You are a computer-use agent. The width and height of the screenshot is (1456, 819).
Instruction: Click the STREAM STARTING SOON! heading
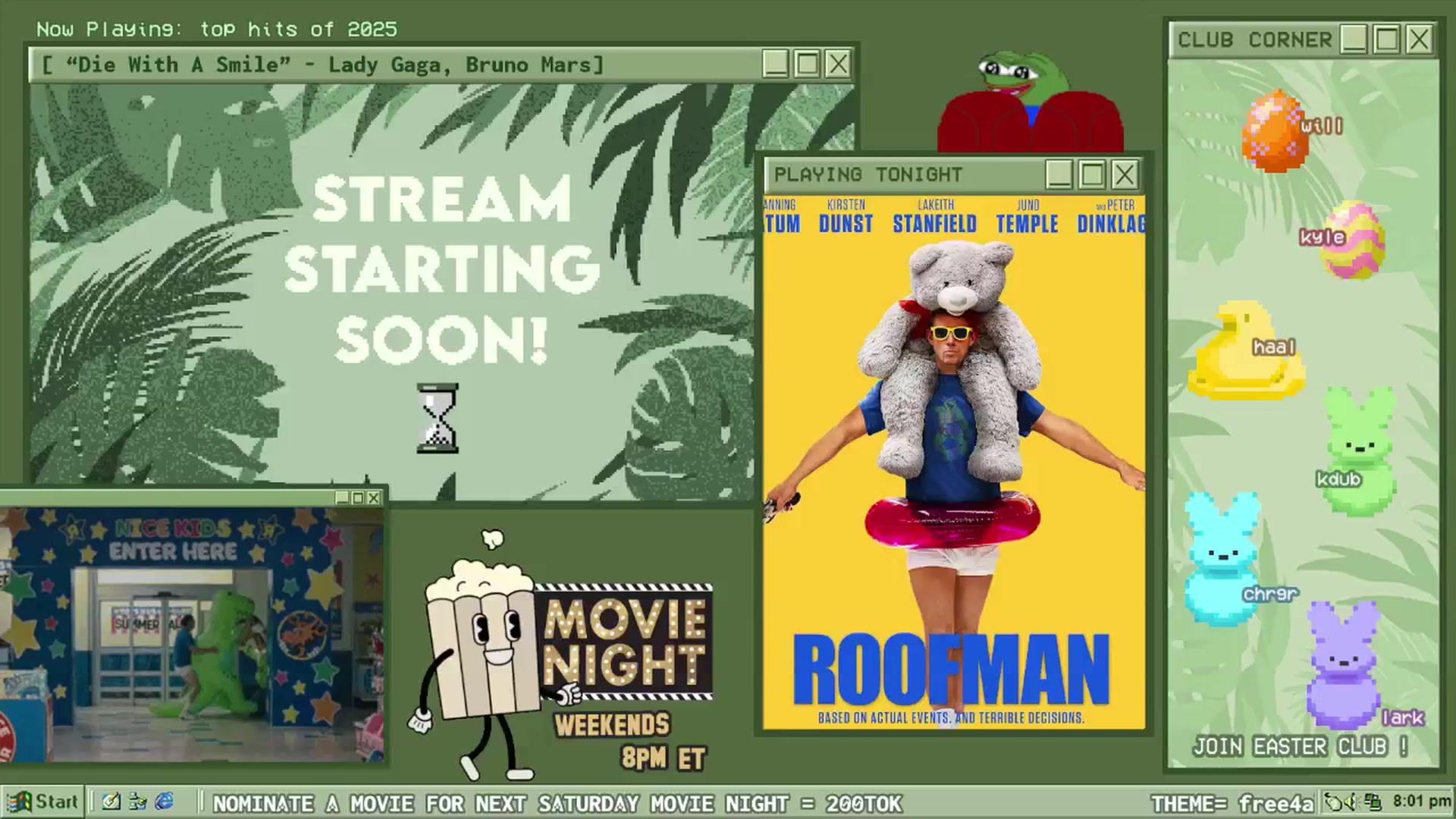pos(441,269)
